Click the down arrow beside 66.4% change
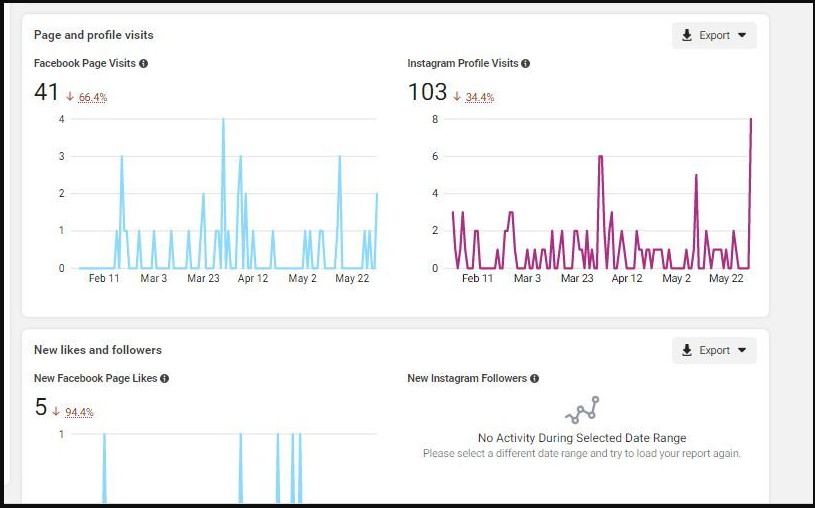 [x=70, y=97]
